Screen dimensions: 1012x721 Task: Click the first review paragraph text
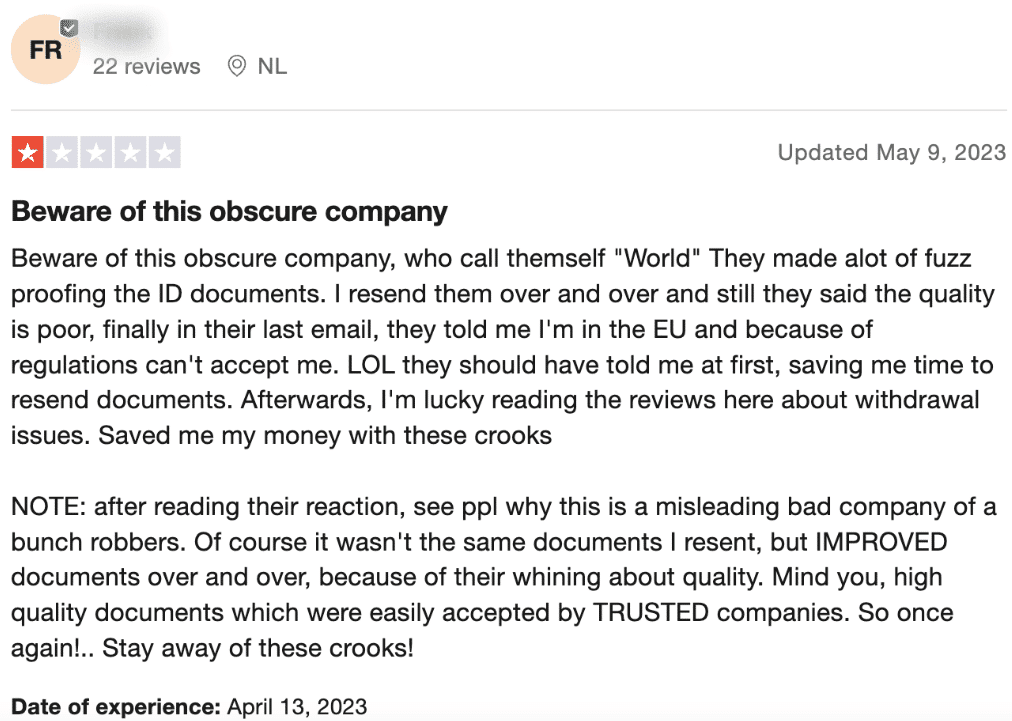pyautogui.click(x=503, y=347)
